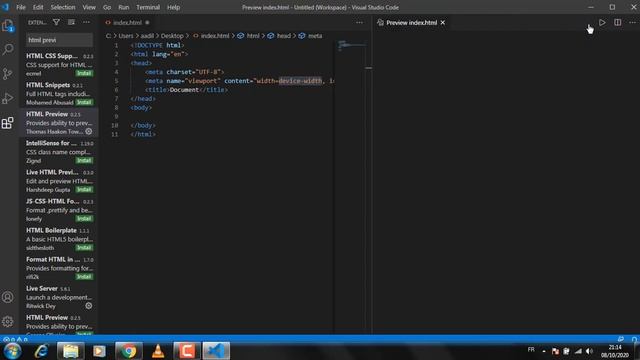The height and width of the screenshot is (360, 640).
Task: Click the FR language indicator in tray
Action: pyautogui.click(x=531, y=350)
